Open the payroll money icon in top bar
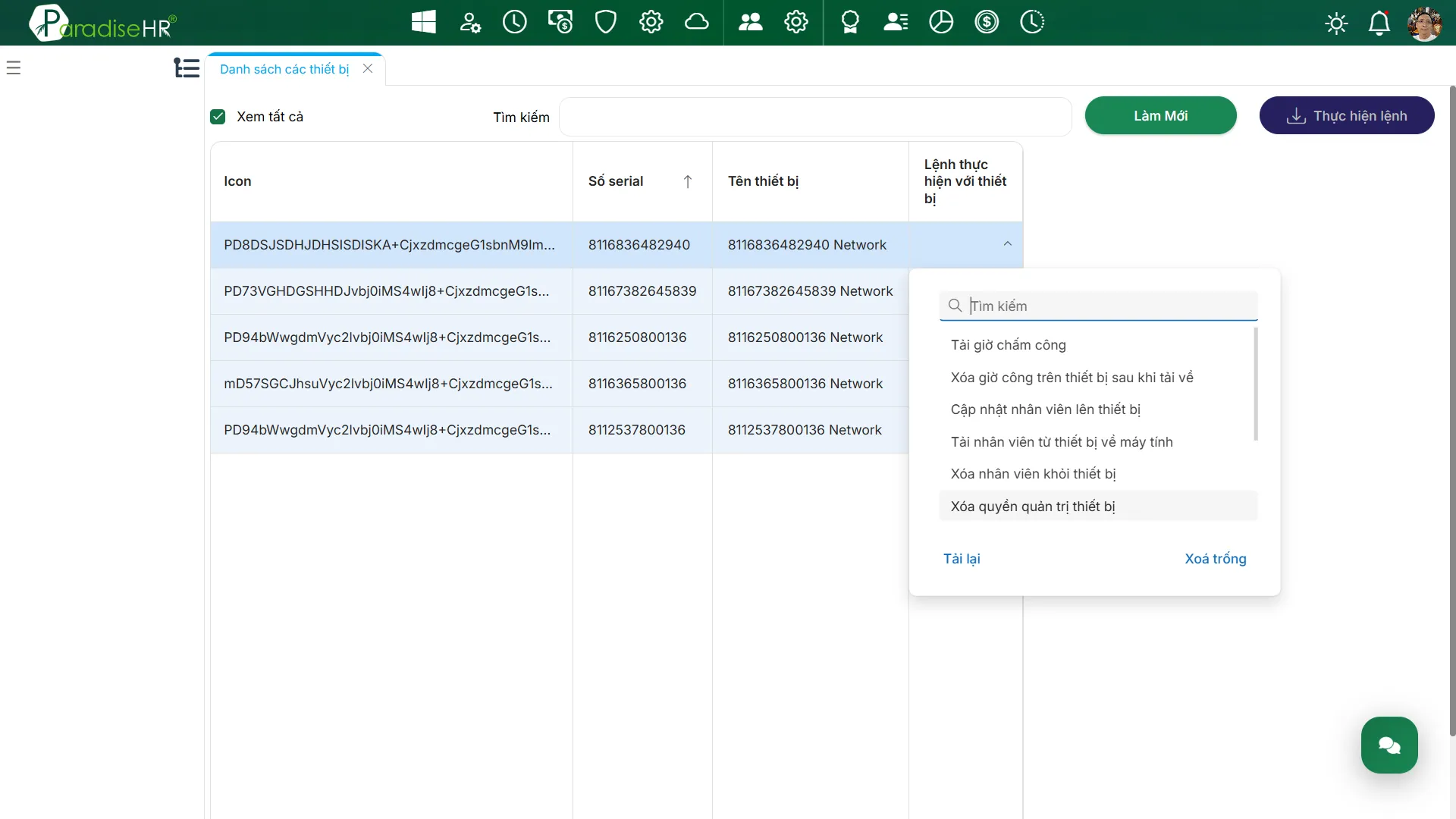This screenshot has width=1456, height=819. [x=560, y=22]
